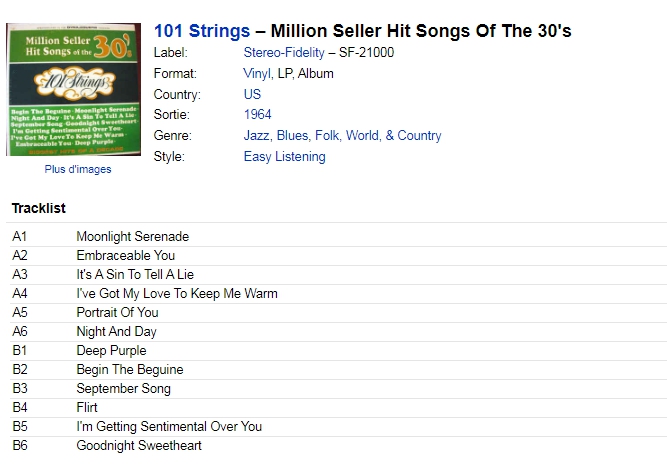Click the Tracklist heading
The image size is (667, 465).
(39, 208)
